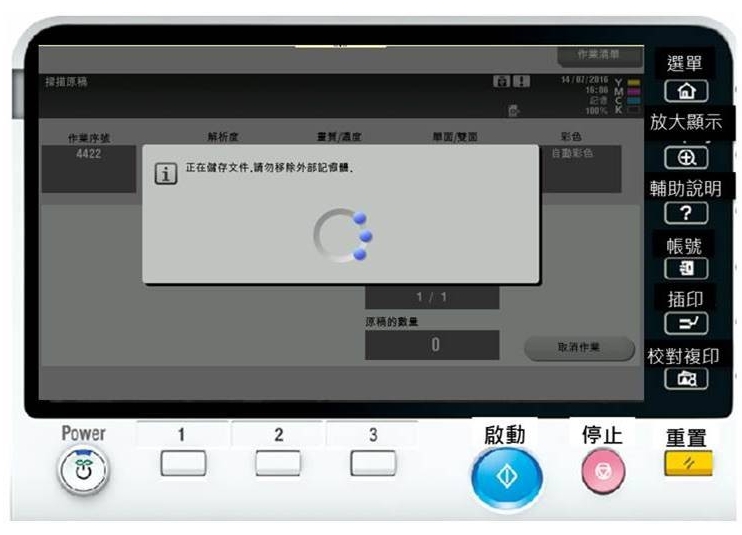Select the 1 / 1 page counter field
The width and height of the screenshot is (742, 535).
point(432,297)
